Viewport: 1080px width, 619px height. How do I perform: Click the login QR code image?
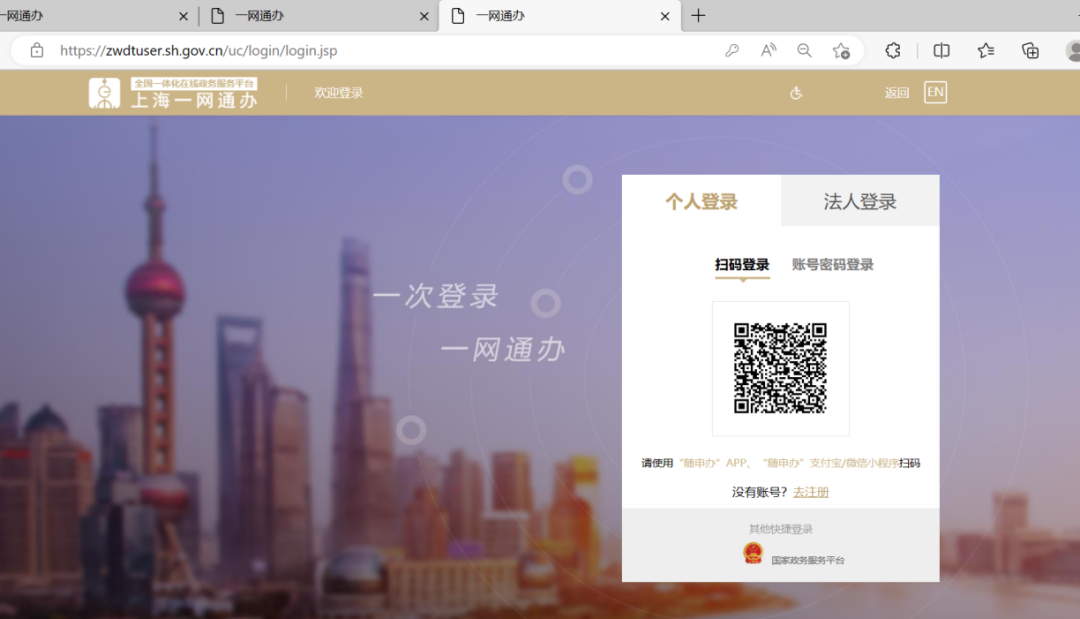[780, 368]
